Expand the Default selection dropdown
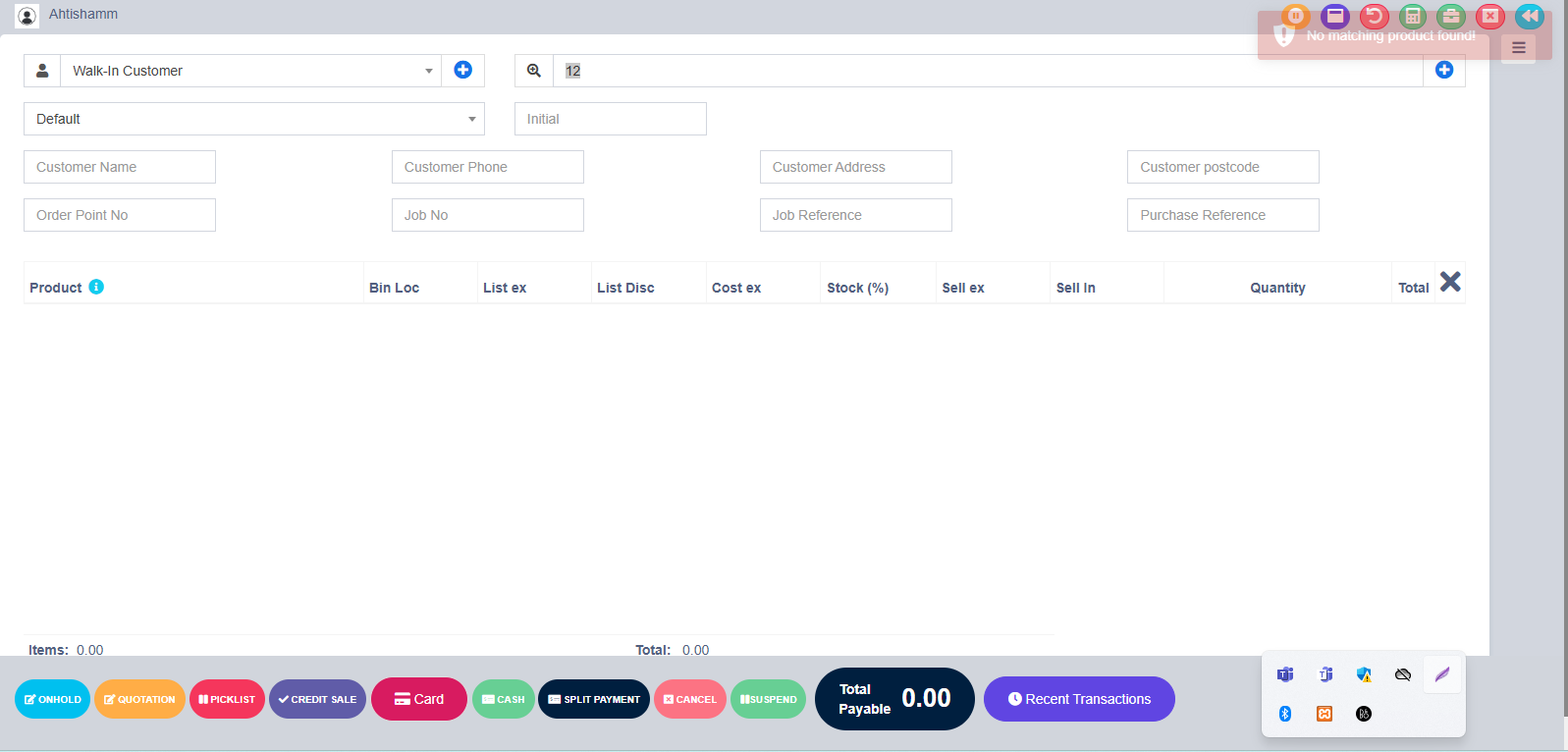1568x752 pixels. pyautogui.click(x=253, y=119)
